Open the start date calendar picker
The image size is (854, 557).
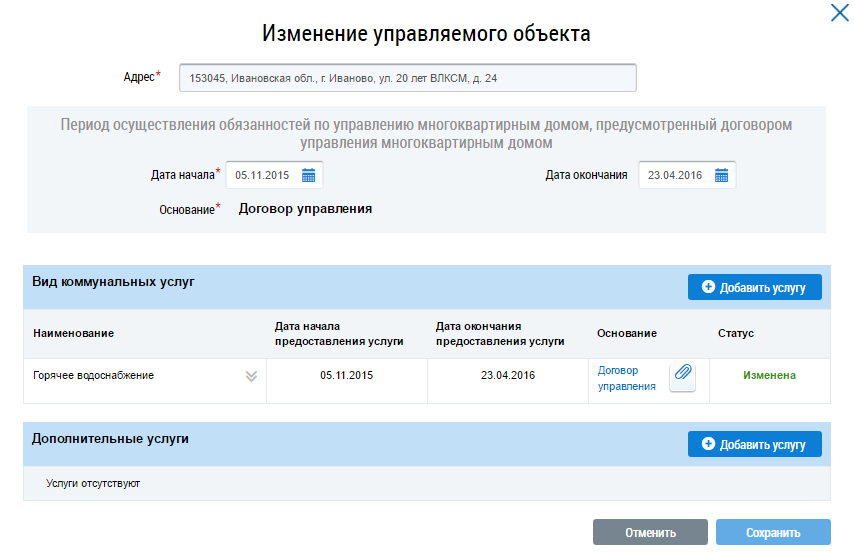point(308,175)
